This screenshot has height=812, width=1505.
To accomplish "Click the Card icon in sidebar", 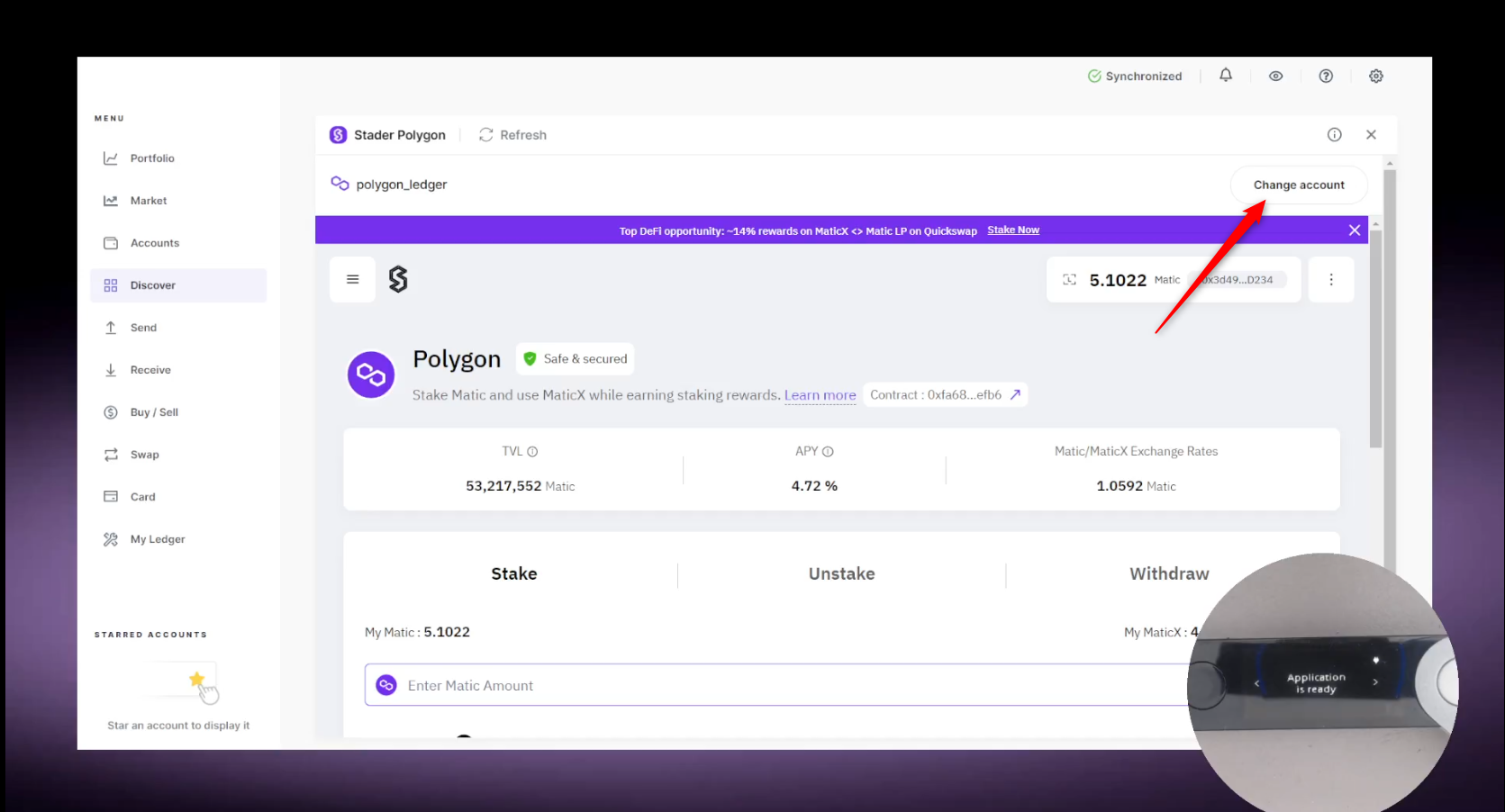I will point(111,497).
